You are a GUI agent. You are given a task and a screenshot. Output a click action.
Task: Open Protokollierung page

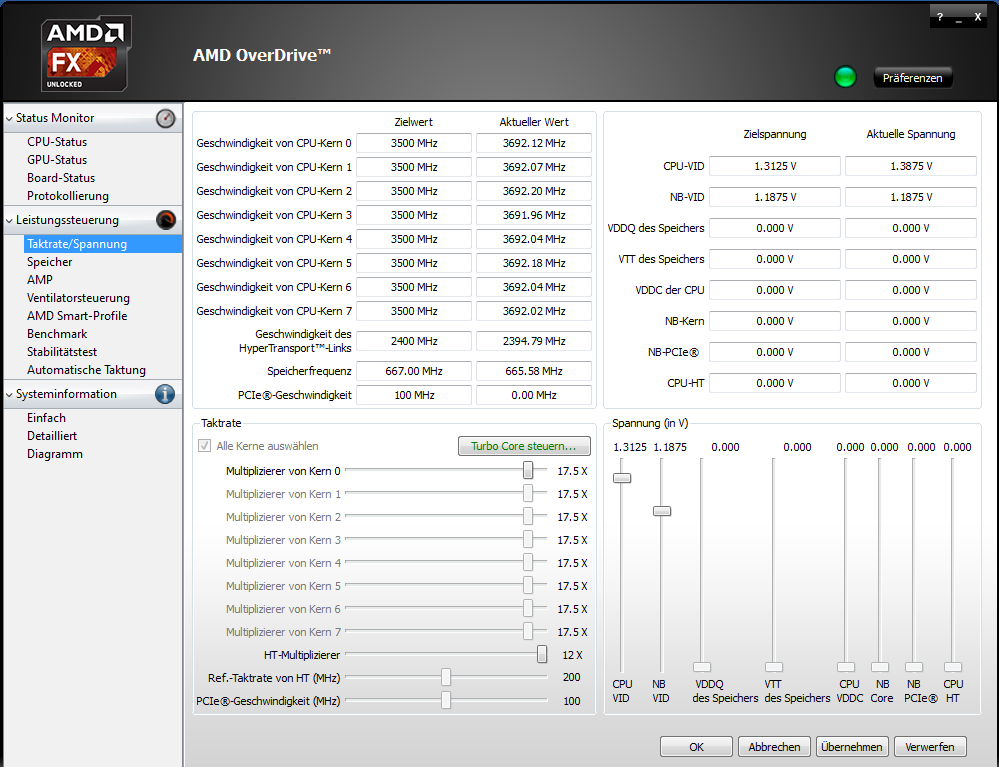coord(68,196)
